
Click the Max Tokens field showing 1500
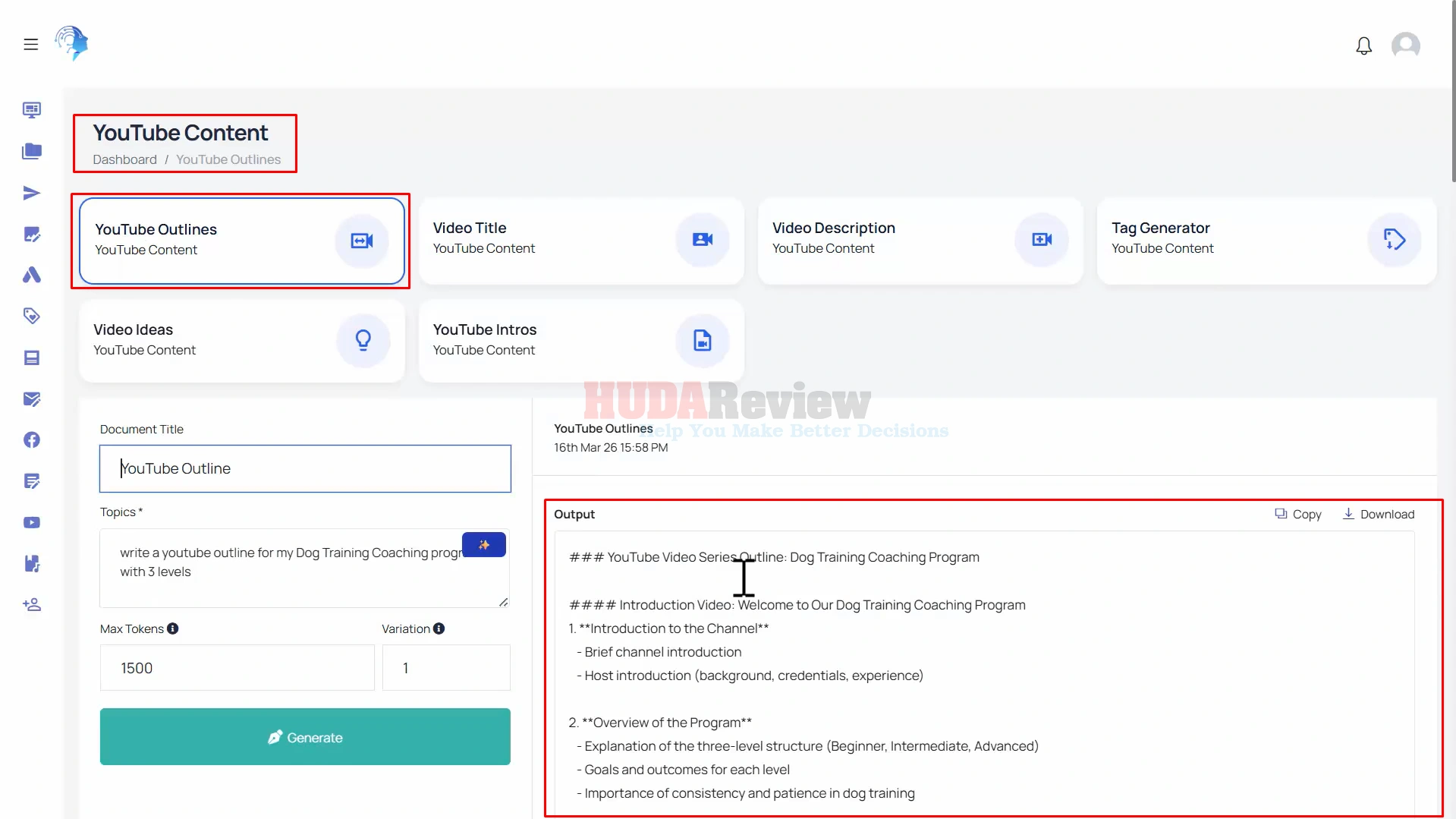pyautogui.click(x=237, y=668)
